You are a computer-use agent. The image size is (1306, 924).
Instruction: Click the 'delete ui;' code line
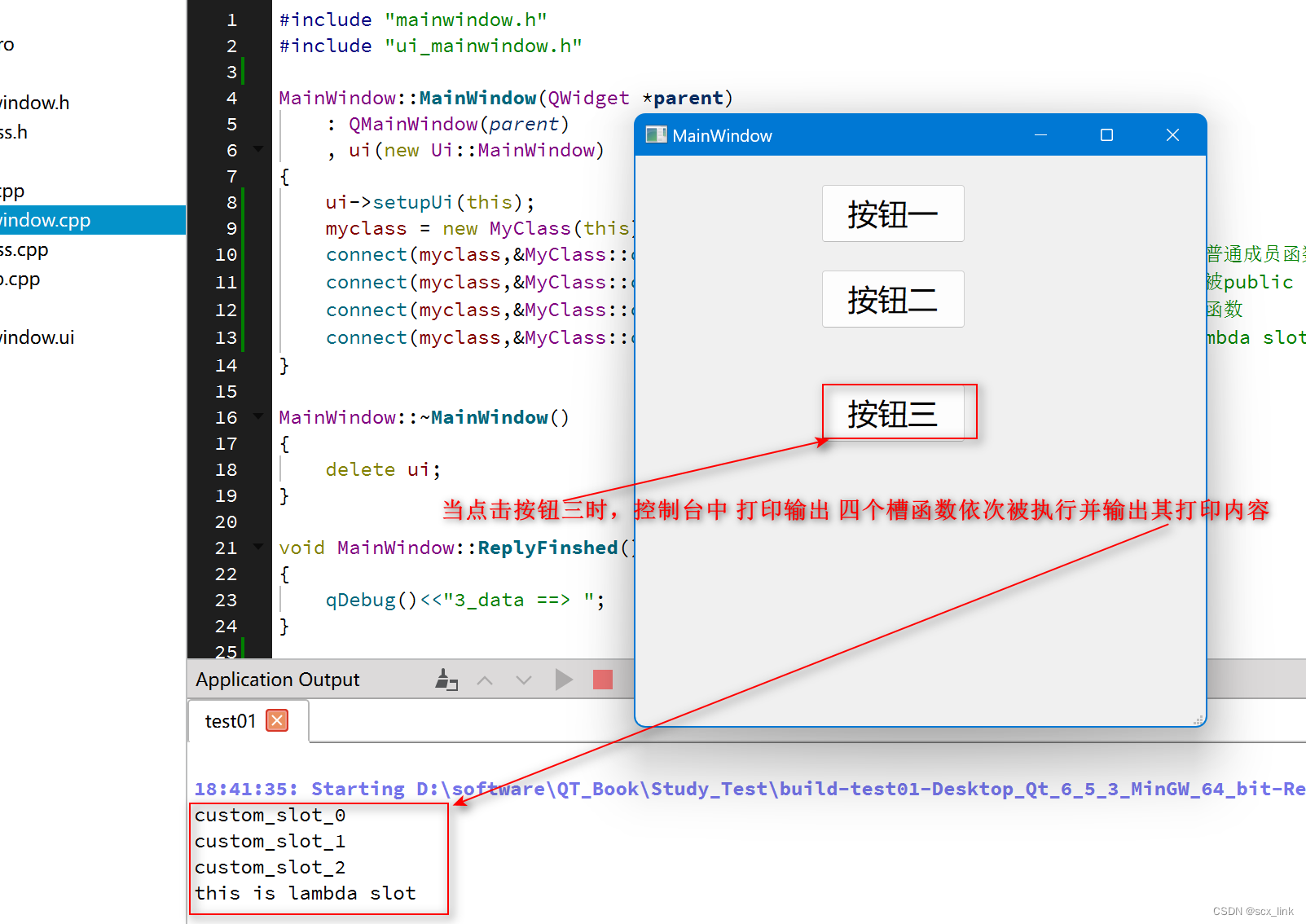tap(383, 469)
